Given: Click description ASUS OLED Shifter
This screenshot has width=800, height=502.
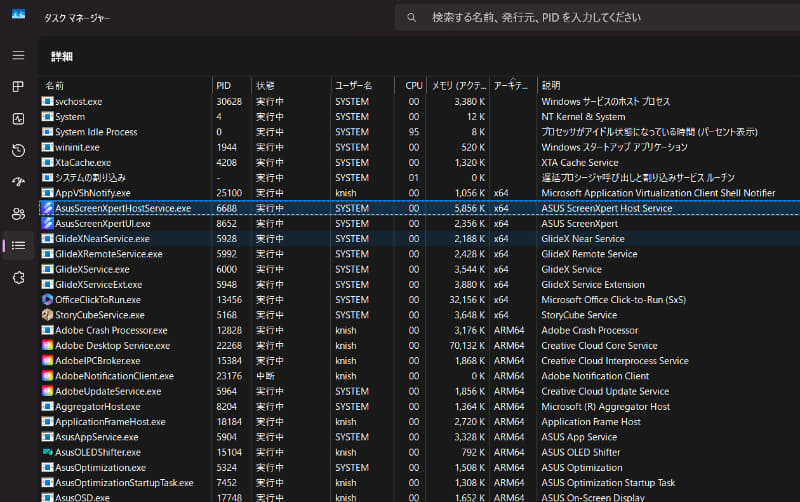Looking at the screenshot, I should click(x=581, y=452).
